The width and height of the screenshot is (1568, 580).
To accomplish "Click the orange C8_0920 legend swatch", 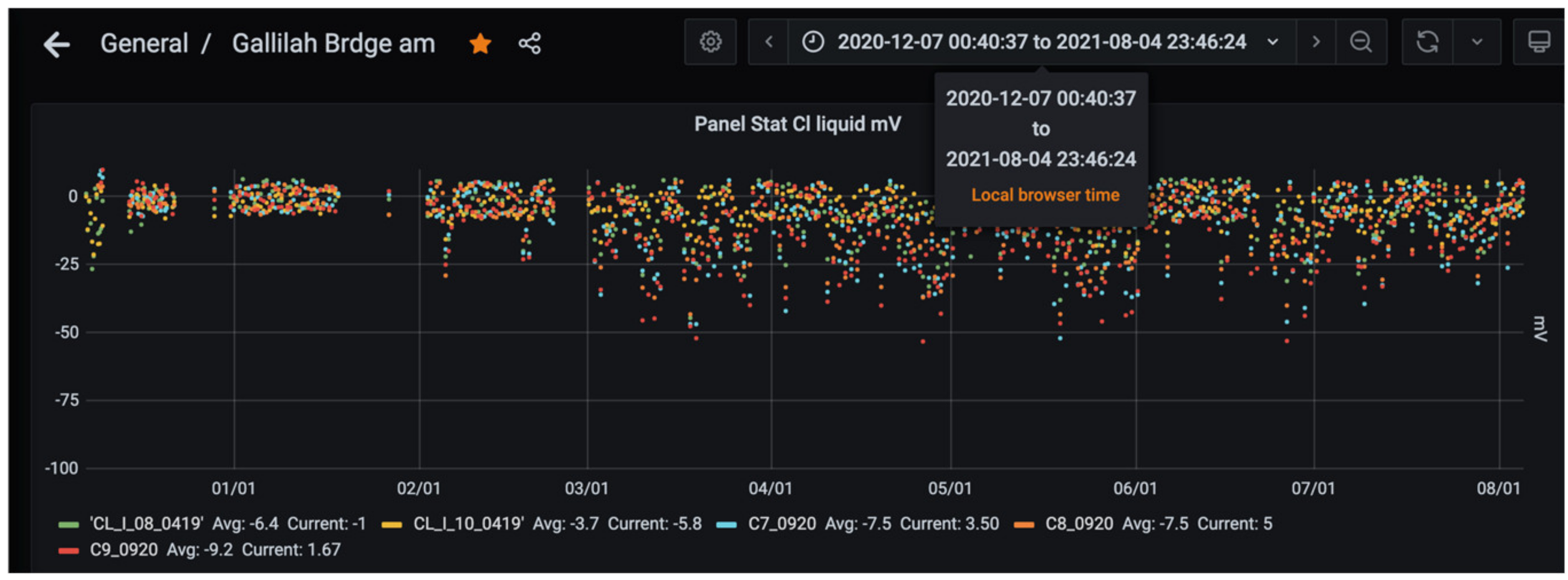I will coord(1024,525).
